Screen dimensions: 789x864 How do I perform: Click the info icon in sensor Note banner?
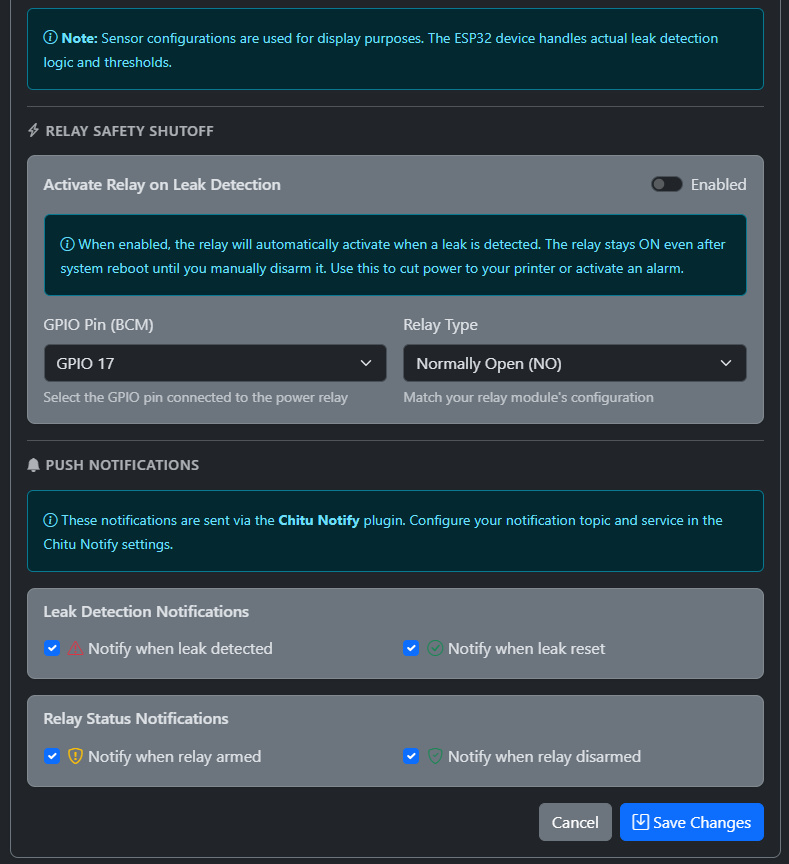[x=50, y=38]
